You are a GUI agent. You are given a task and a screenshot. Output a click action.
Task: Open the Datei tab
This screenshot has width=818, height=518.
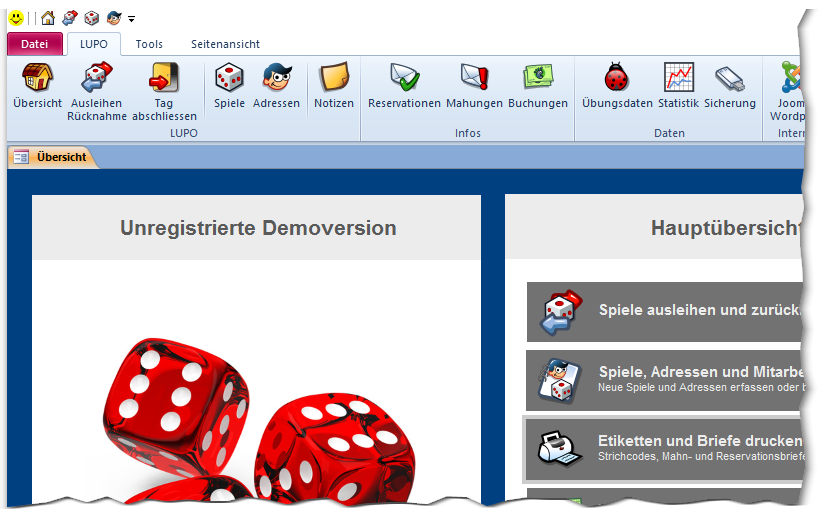point(34,44)
